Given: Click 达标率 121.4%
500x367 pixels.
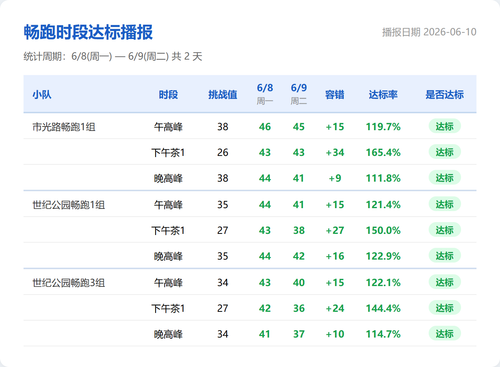Looking at the screenshot, I should click(383, 204).
